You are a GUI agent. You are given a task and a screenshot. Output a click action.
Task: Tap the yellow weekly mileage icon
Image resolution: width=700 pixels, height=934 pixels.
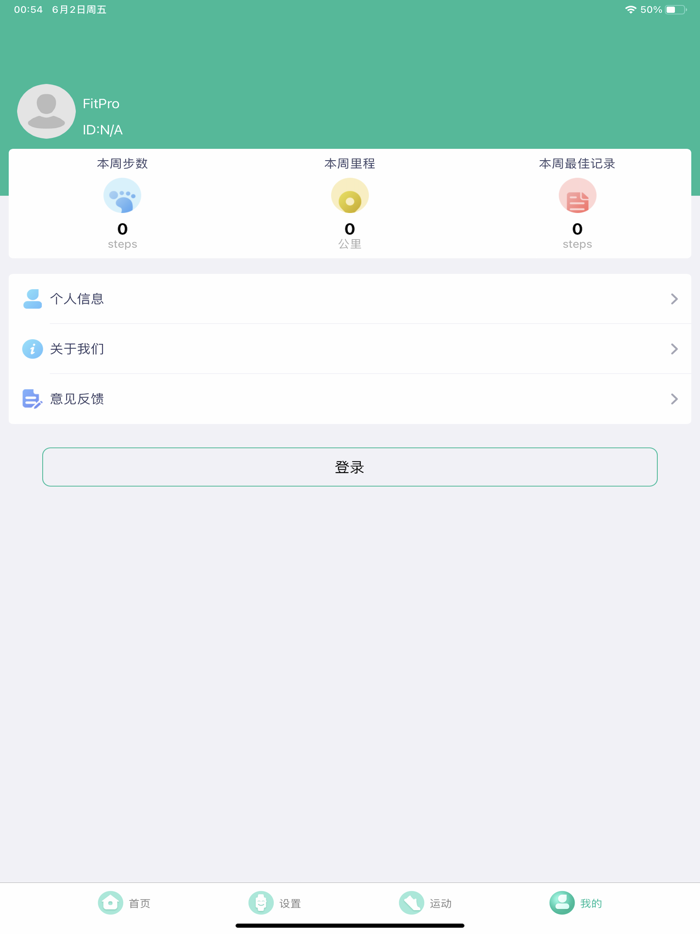pos(350,196)
